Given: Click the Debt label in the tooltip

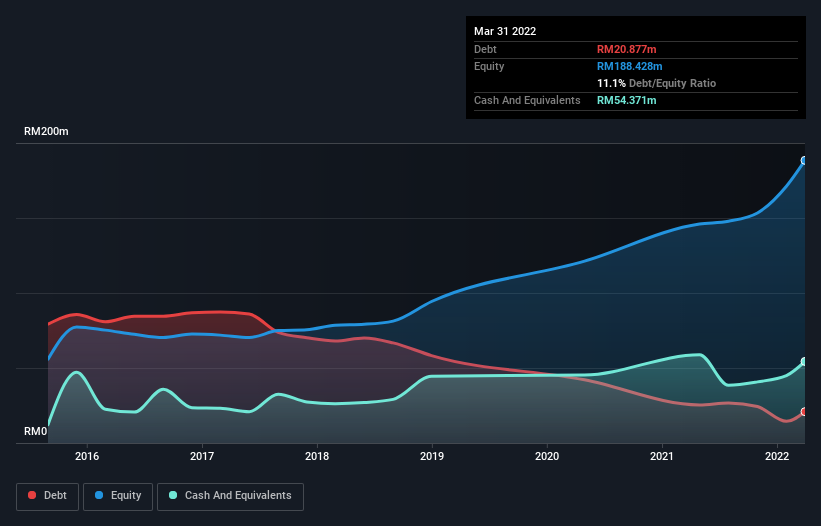Looking at the screenshot, I should 485,49.
